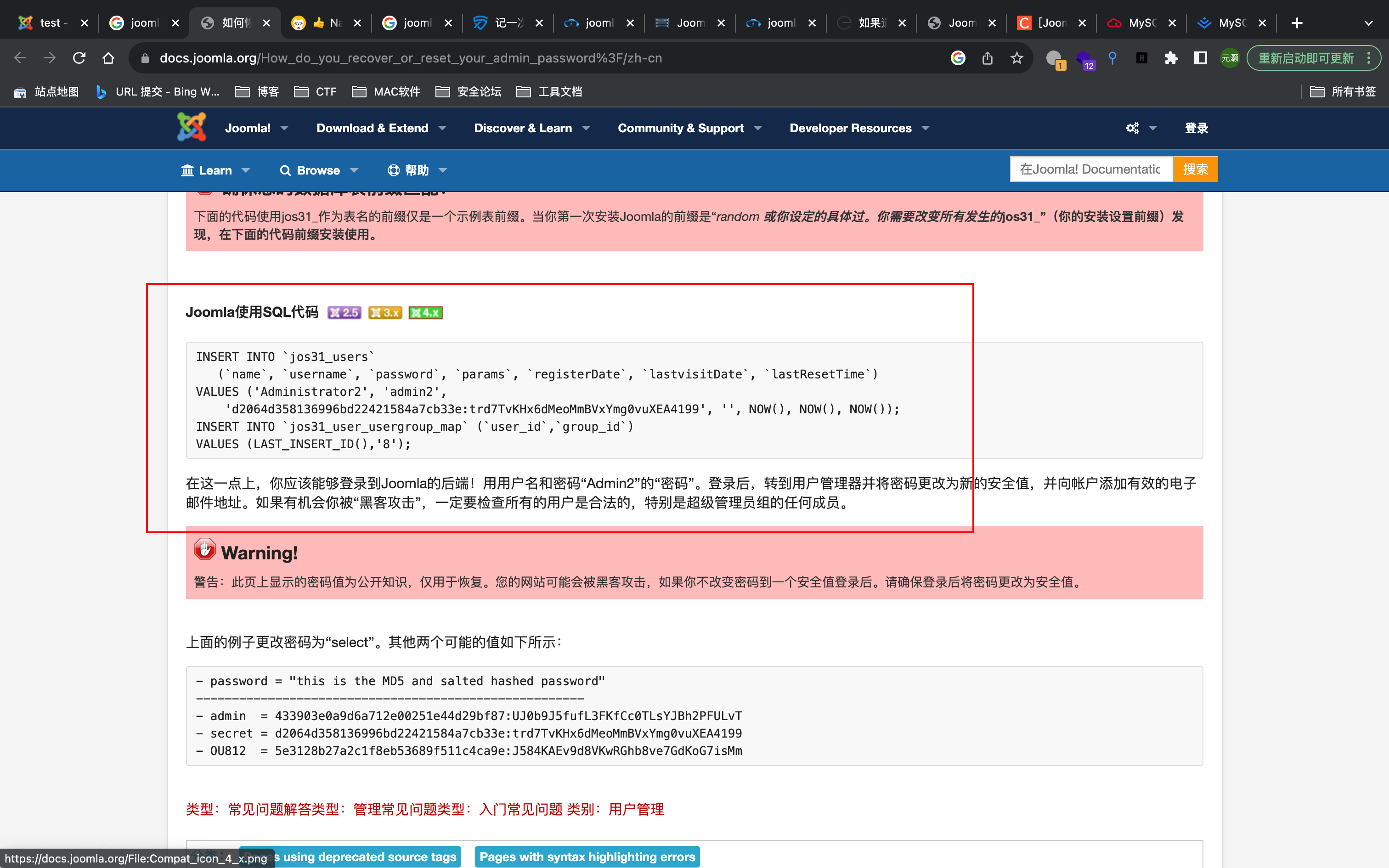
Task: Close the current 如何 tab
Action: (266, 23)
